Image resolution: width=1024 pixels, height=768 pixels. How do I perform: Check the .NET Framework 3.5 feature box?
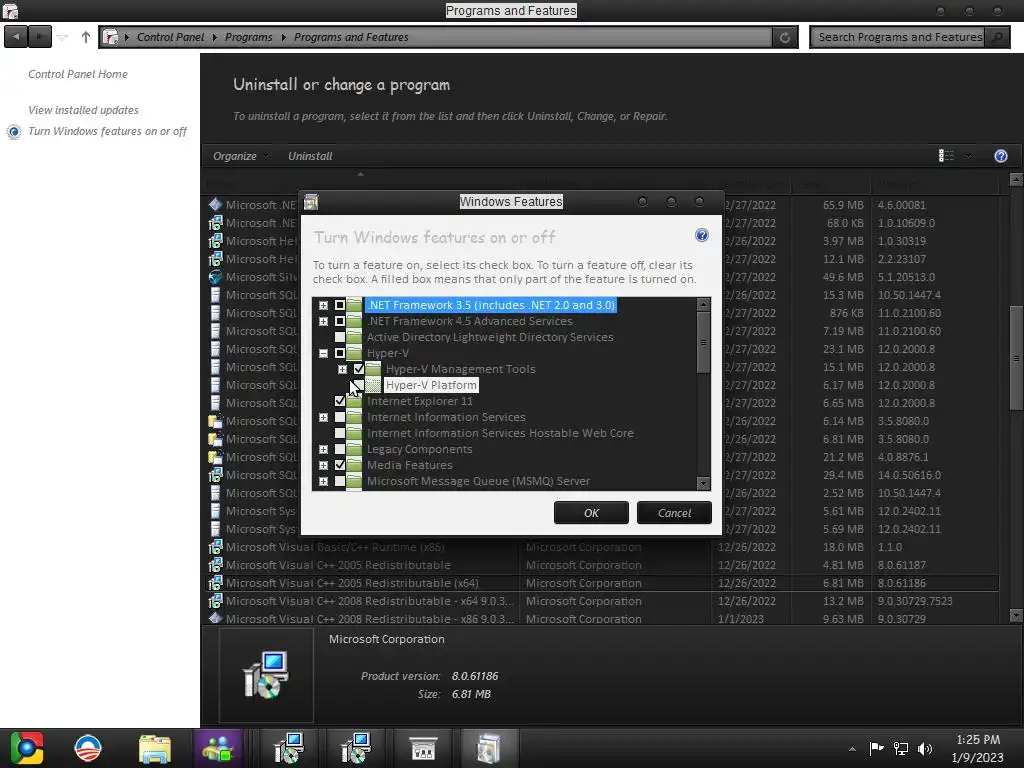tap(340, 305)
